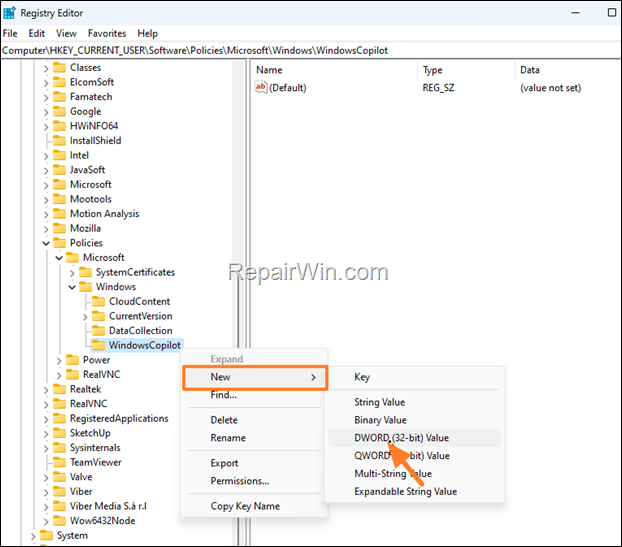
Task: Click the WindowsCopilot folder icon
Action: (98, 345)
